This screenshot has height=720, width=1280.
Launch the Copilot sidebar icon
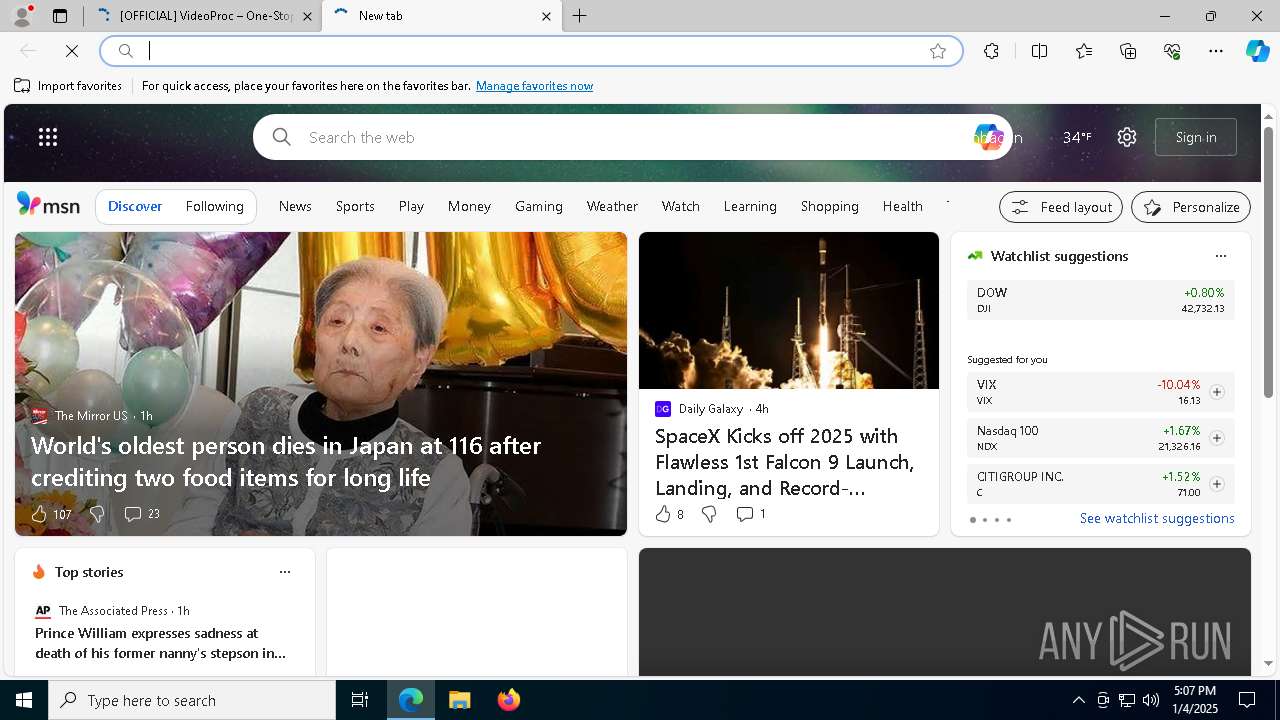[1258, 51]
